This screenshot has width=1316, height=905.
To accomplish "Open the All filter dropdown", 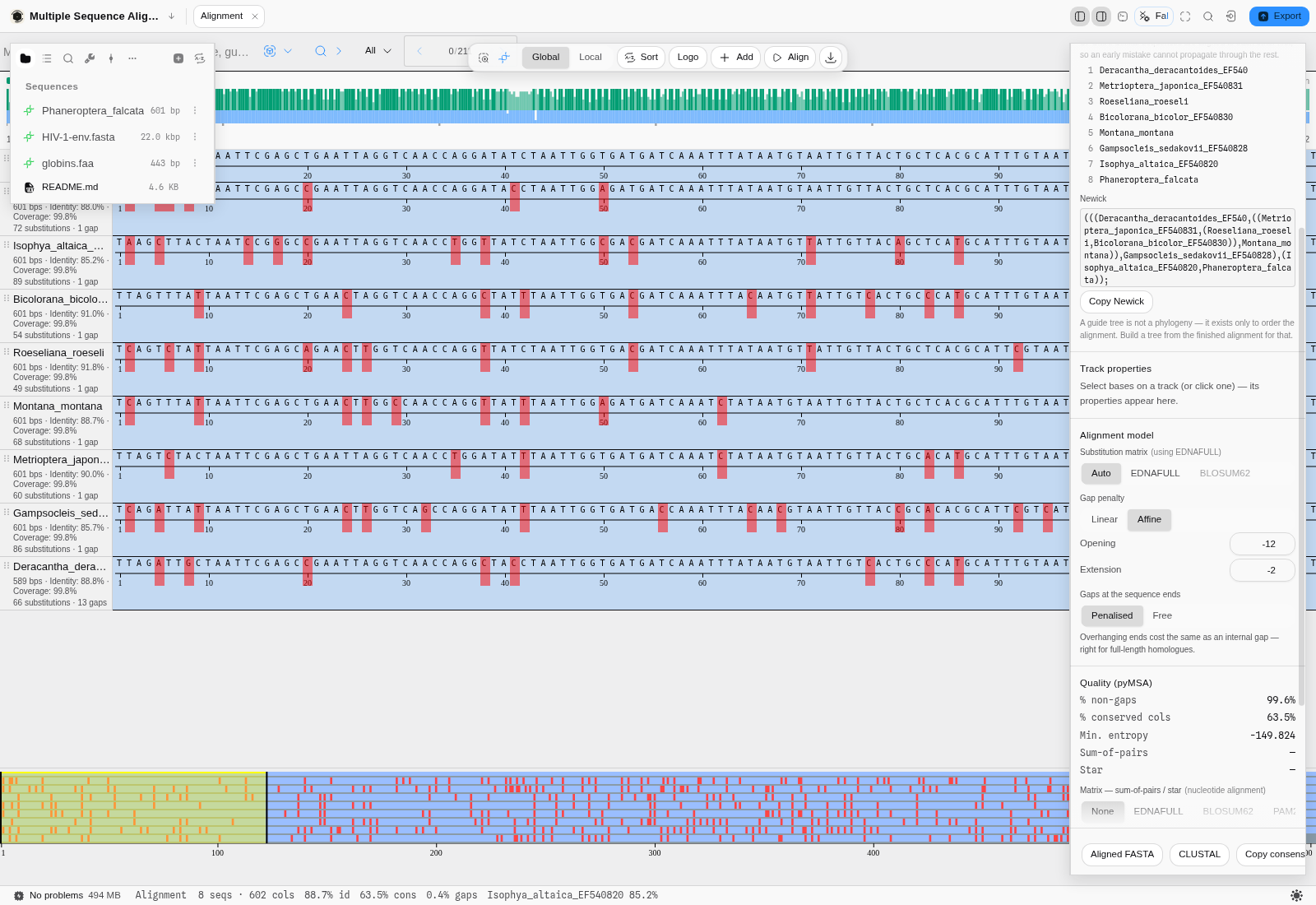I will click(x=378, y=51).
